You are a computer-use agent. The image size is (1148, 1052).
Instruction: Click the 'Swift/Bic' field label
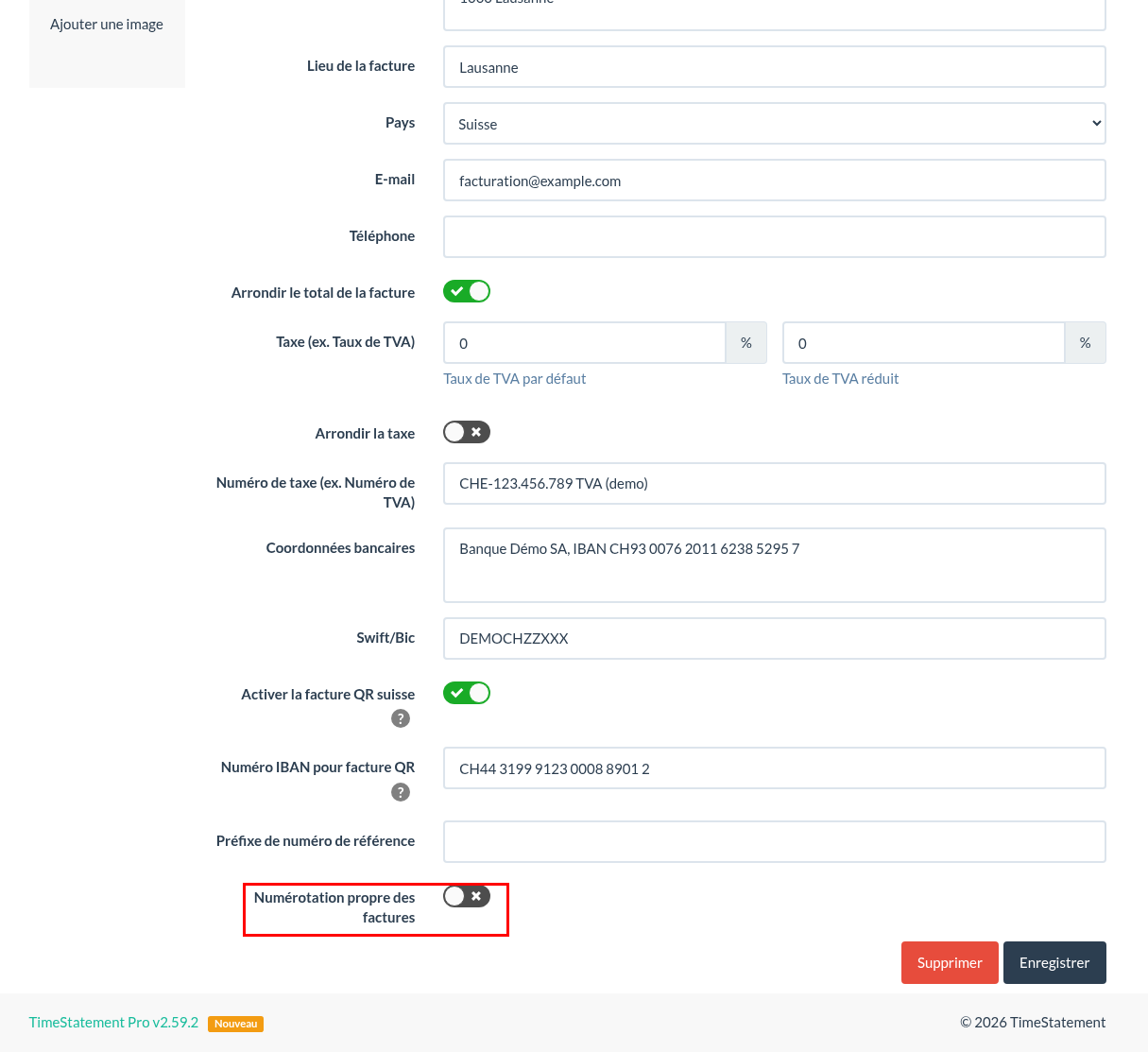point(386,638)
